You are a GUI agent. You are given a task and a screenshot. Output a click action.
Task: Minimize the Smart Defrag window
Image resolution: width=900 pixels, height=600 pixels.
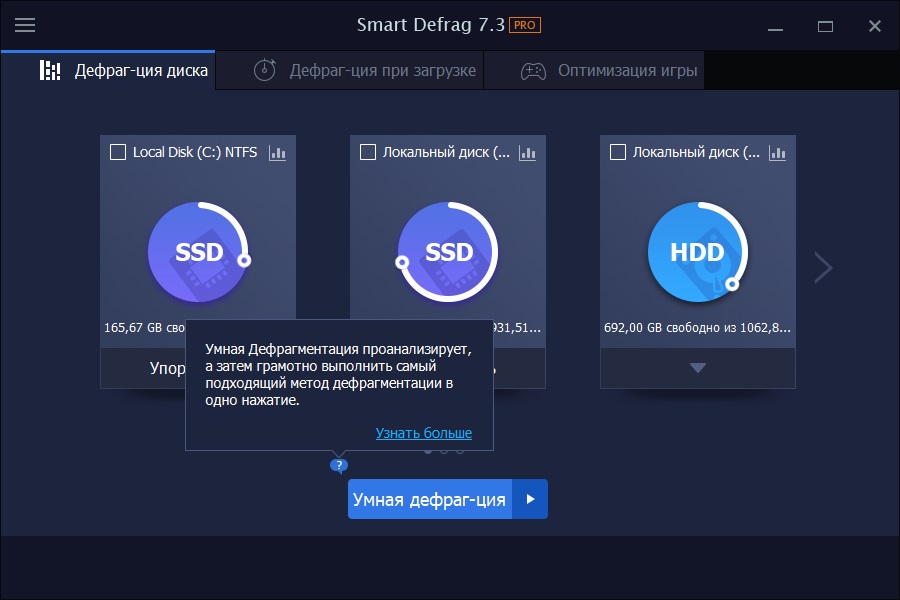(x=775, y=26)
